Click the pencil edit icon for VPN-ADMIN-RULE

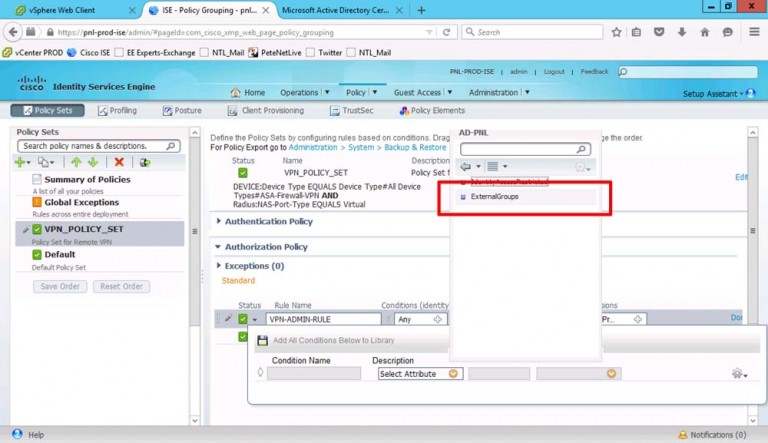click(x=228, y=319)
